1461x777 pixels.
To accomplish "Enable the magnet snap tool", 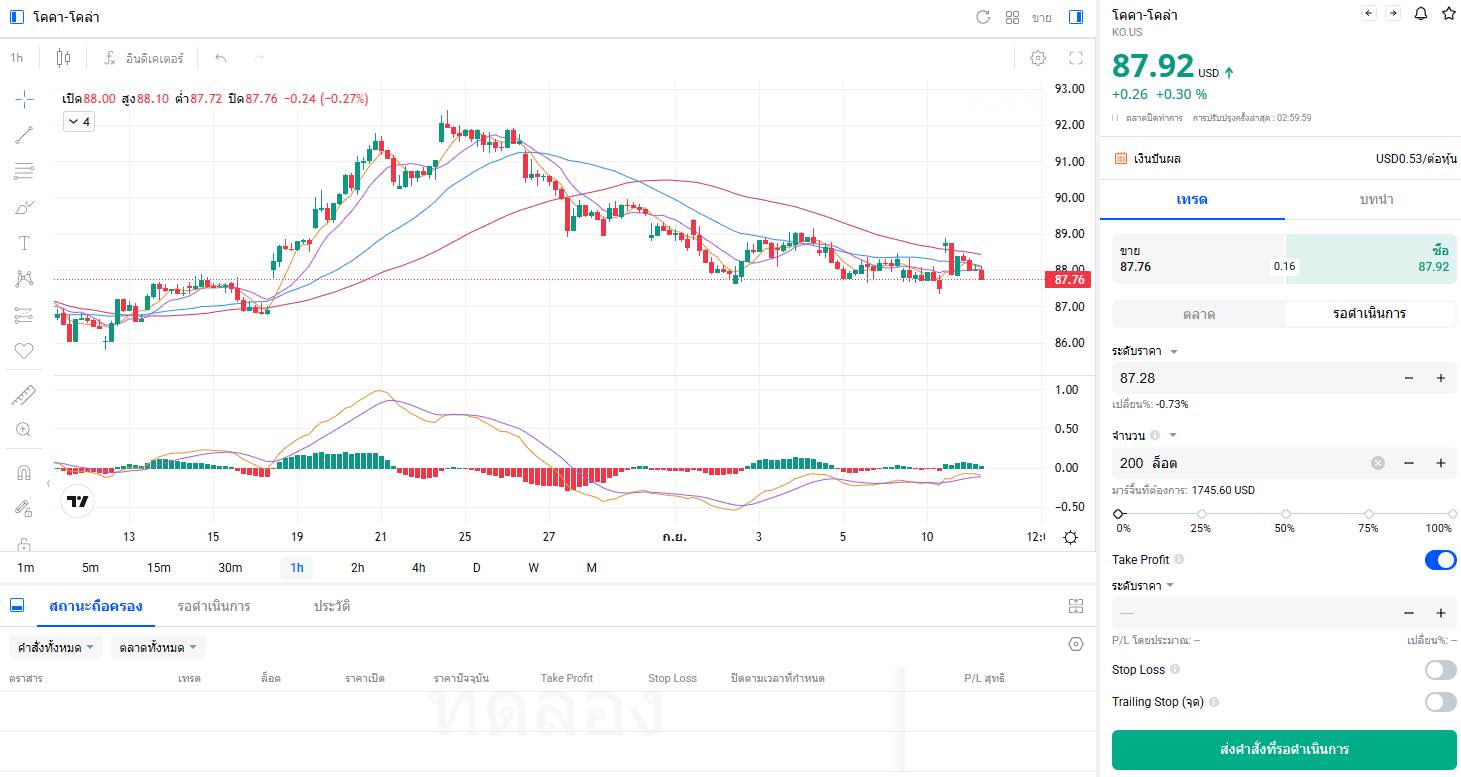I will tap(24, 472).
